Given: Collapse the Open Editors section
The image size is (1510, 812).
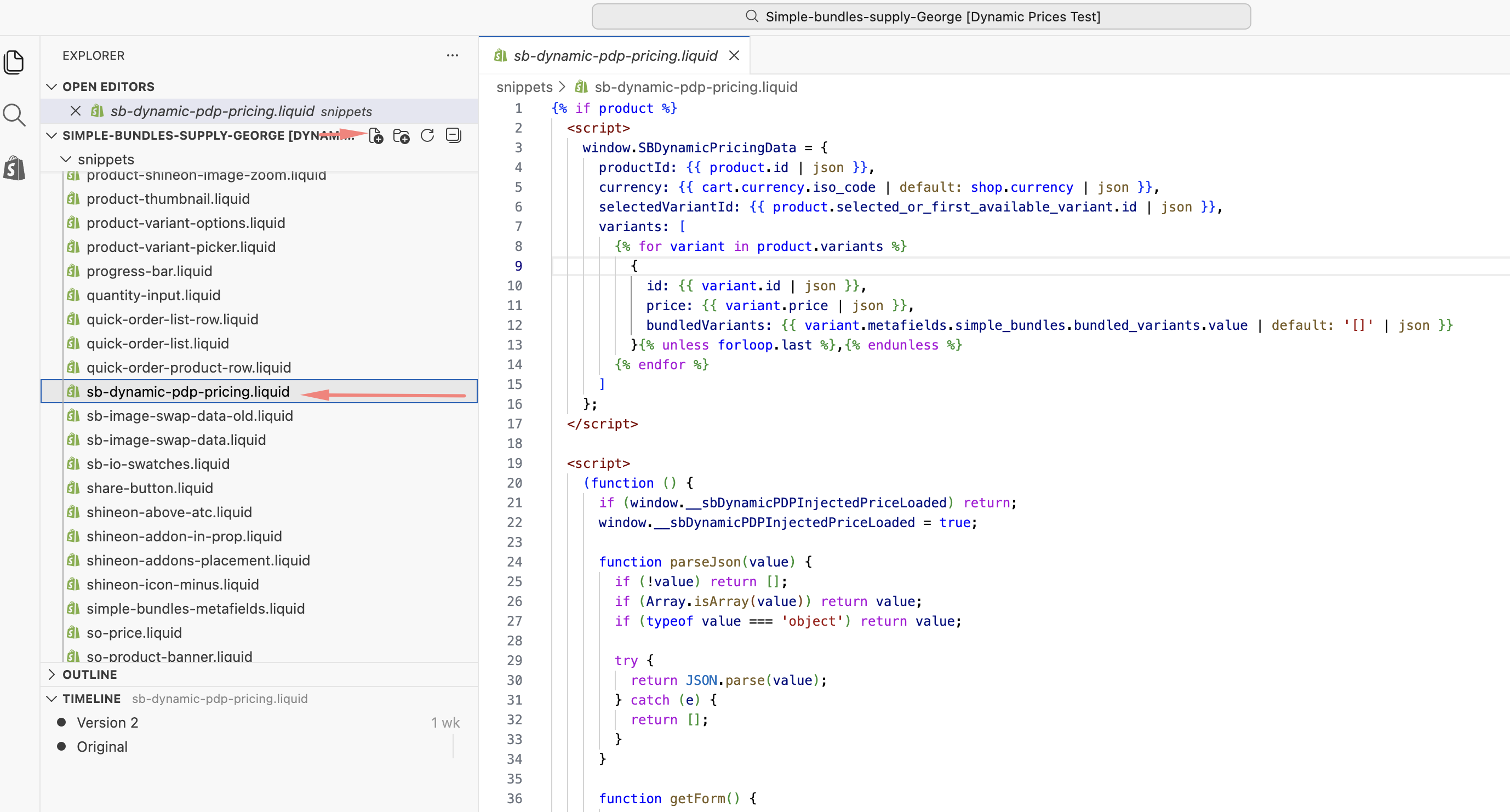Looking at the screenshot, I should coord(52,87).
